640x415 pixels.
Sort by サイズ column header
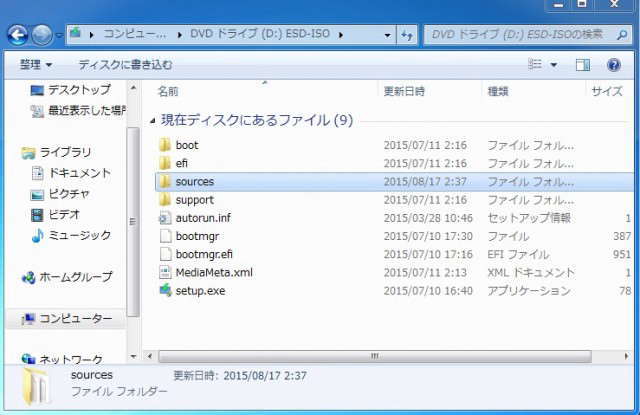[x=607, y=91]
